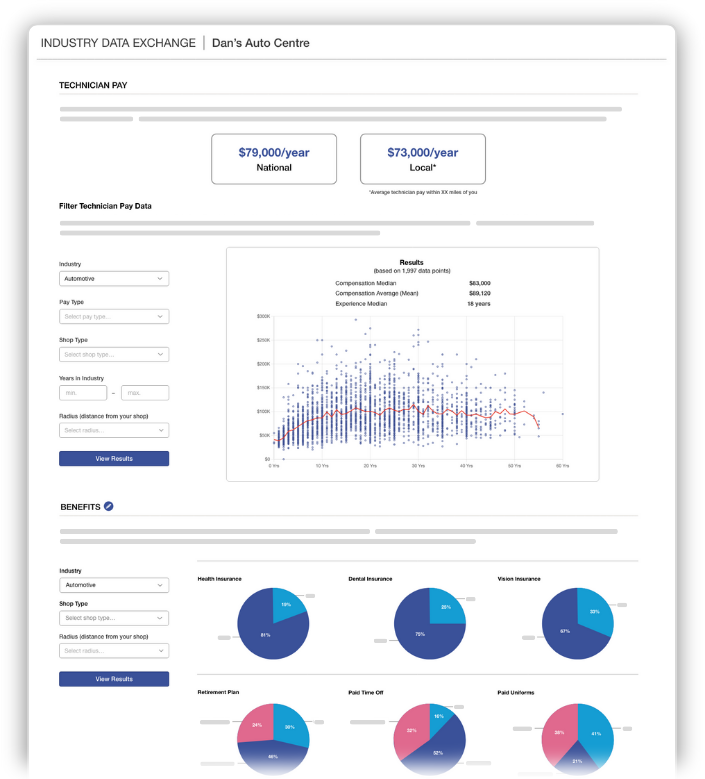Click View Results under Technician Pay filters
Screen dimensions: 705x779
[x=114, y=459]
